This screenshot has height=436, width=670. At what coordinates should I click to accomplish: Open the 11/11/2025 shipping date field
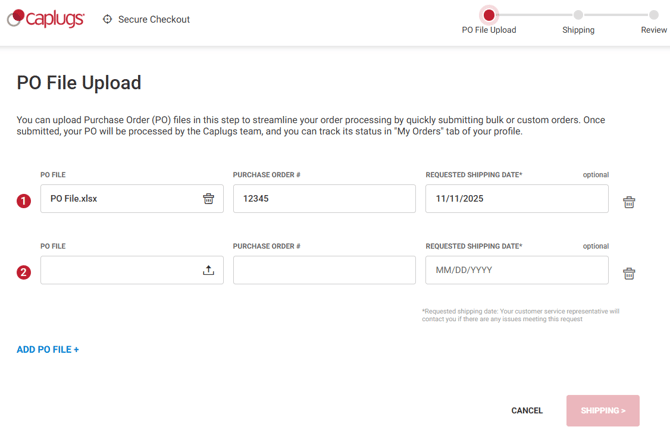coord(516,199)
